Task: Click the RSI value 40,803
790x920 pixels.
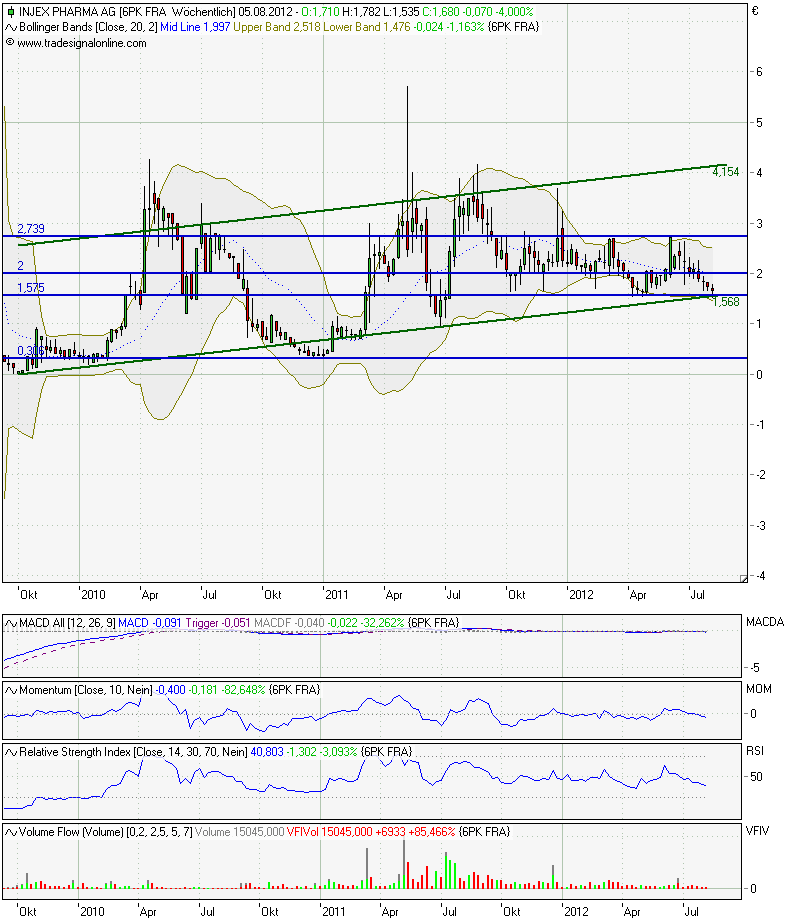Action: point(267,752)
